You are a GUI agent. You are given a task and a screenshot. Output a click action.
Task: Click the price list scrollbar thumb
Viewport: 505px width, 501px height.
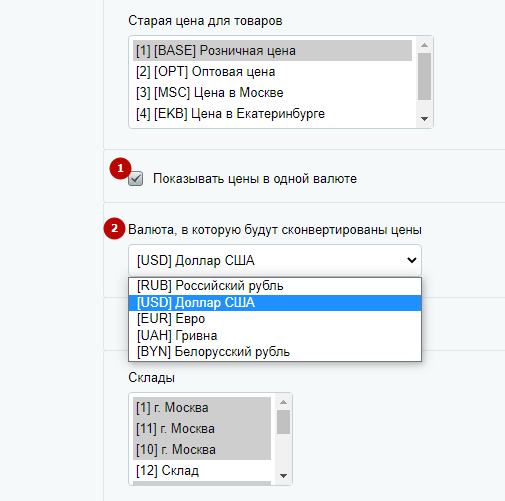pos(424,76)
